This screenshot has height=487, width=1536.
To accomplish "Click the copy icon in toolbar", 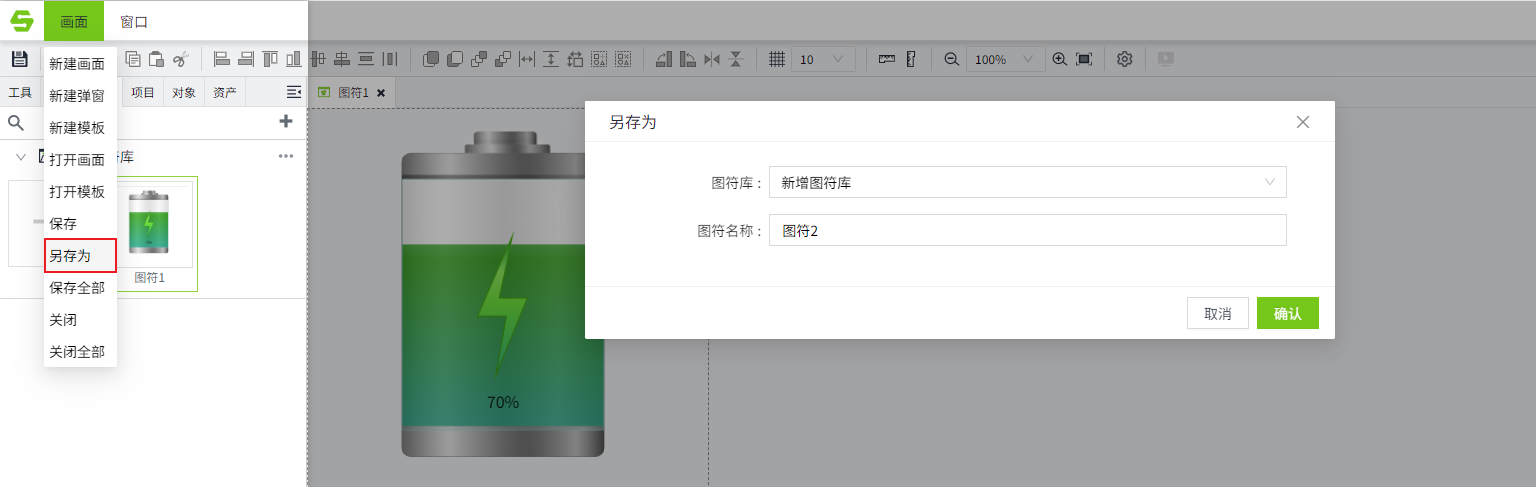I will click(x=133, y=59).
